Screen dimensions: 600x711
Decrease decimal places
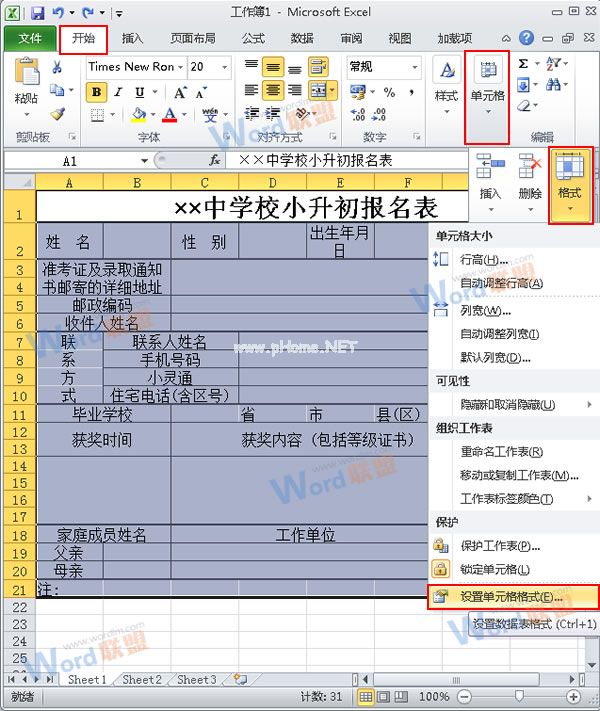pyautogui.click(x=379, y=114)
